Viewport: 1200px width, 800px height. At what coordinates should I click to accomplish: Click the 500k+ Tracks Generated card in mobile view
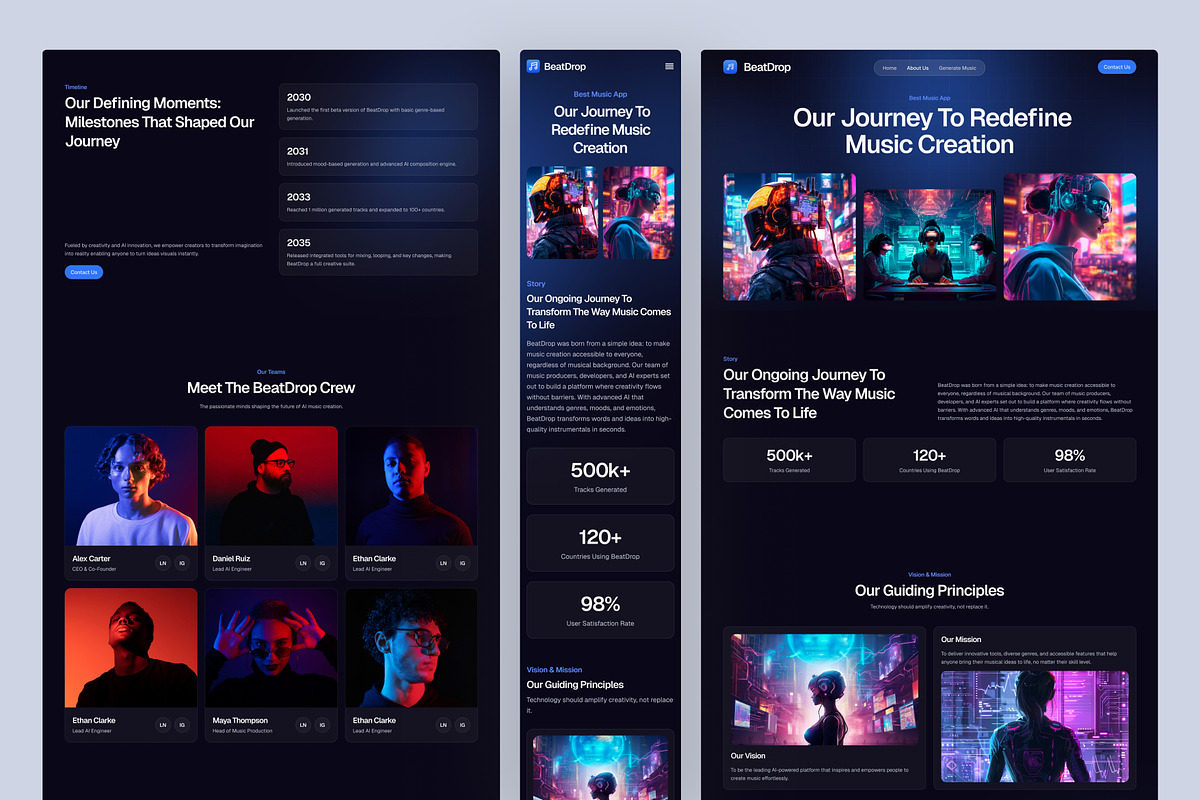(x=600, y=476)
